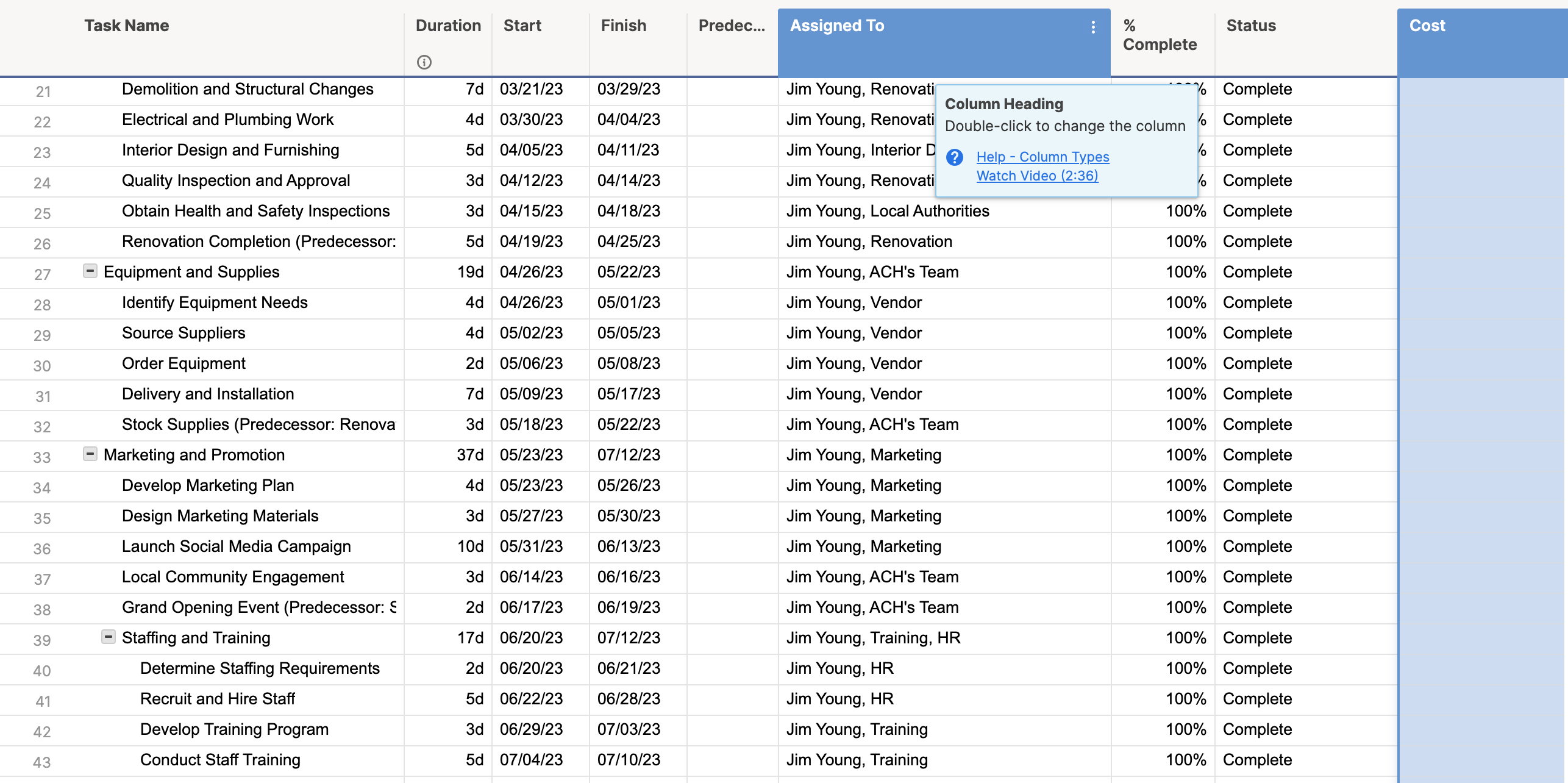Click the Predecessors column header

point(731,26)
